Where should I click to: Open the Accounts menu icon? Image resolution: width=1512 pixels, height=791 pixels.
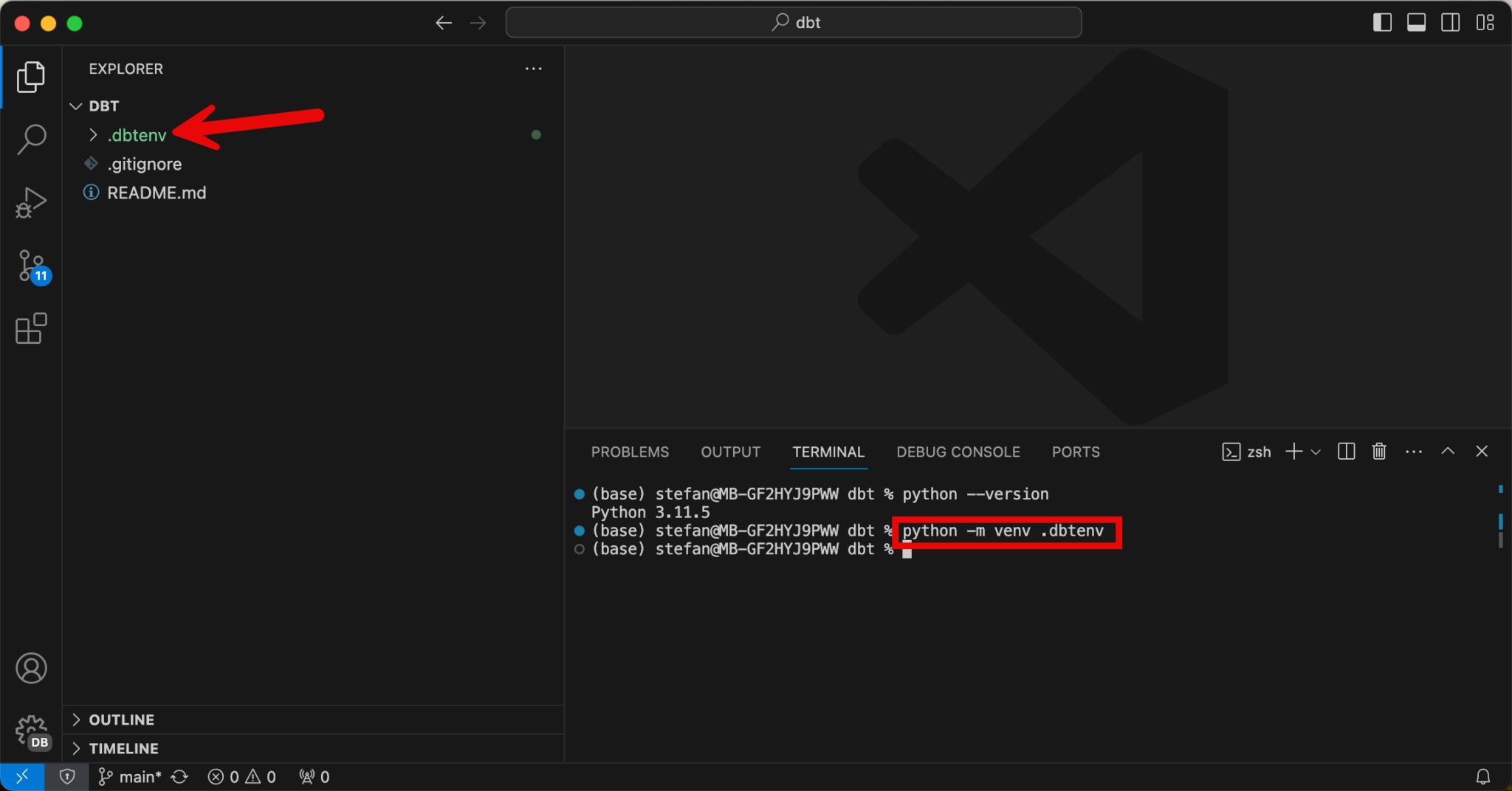click(31, 669)
